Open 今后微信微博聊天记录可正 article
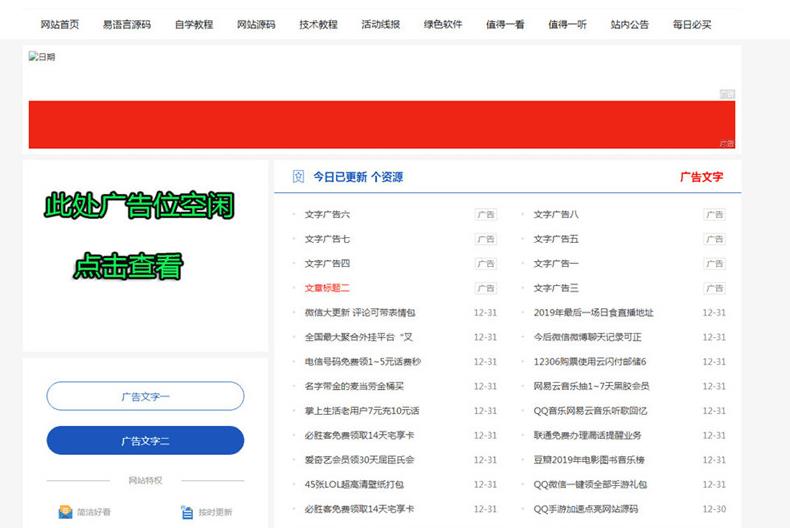The image size is (790, 528). click(587, 337)
